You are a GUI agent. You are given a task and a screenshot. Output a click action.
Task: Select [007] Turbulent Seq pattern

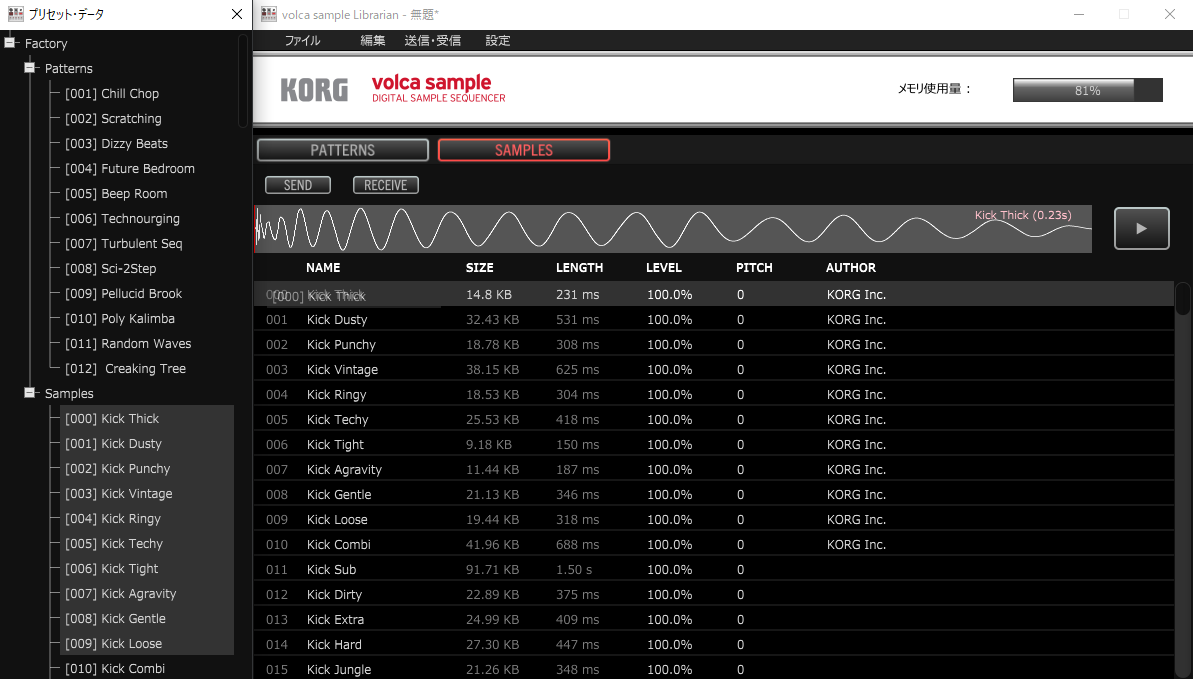(123, 244)
